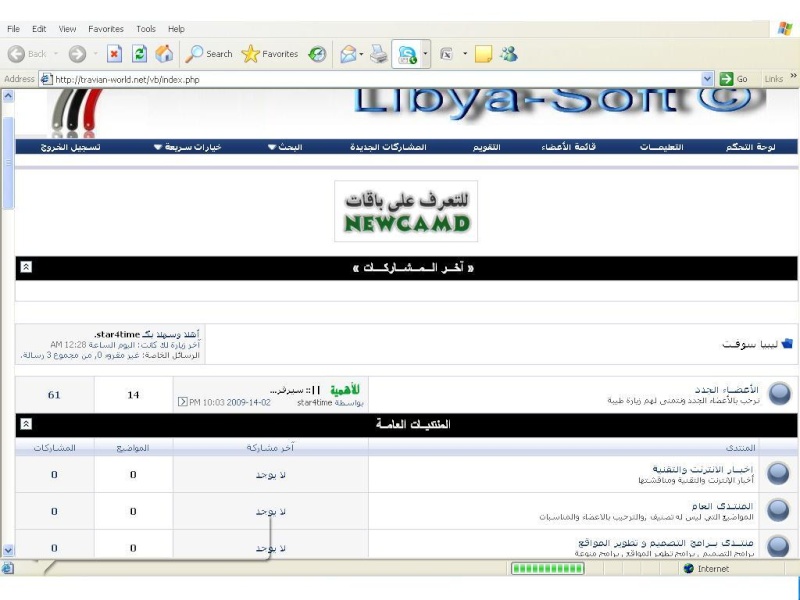Click the yellow note toolbar icon
The height and width of the screenshot is (600, 800).
tap(483, 54)
